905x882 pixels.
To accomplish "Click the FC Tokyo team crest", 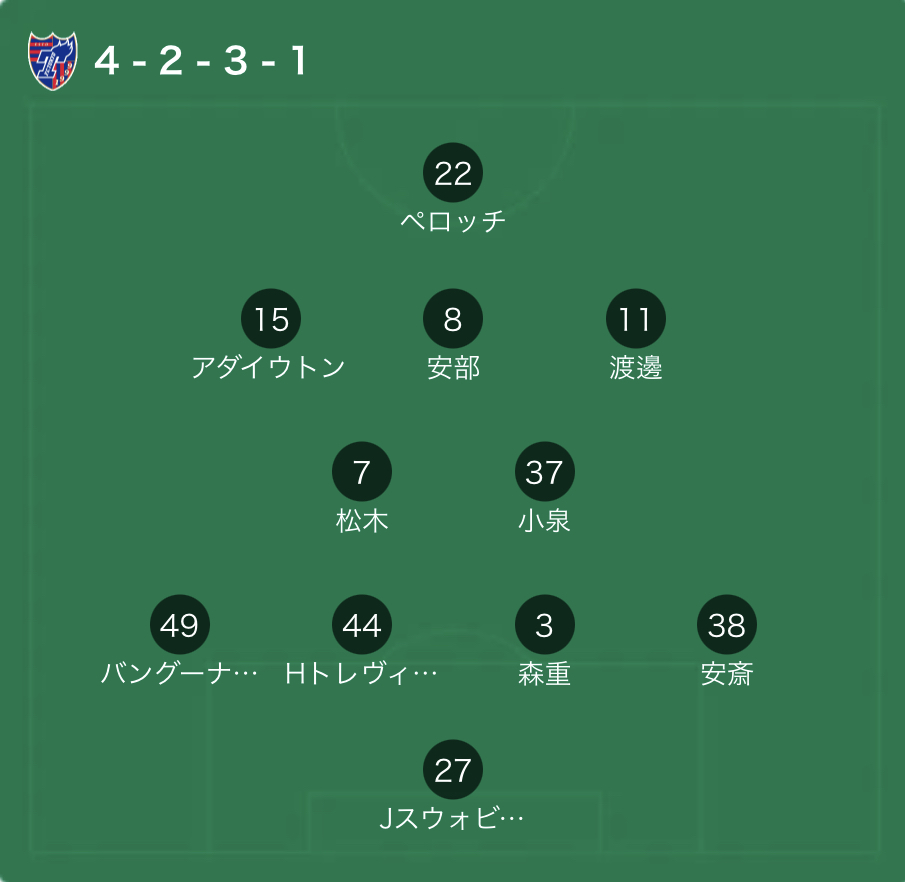I will tap(53, 61).
